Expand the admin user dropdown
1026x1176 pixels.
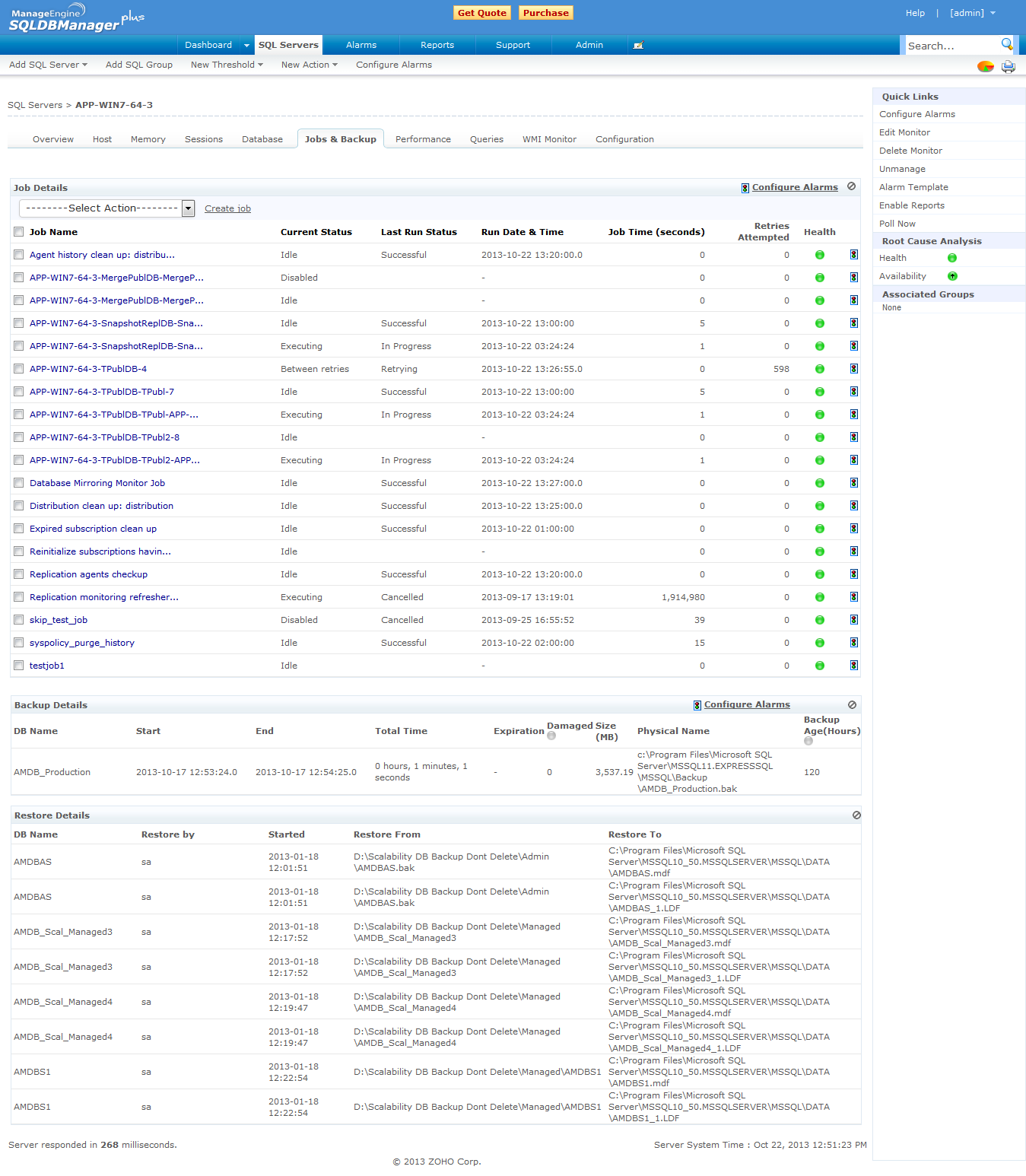coord(972,13)
